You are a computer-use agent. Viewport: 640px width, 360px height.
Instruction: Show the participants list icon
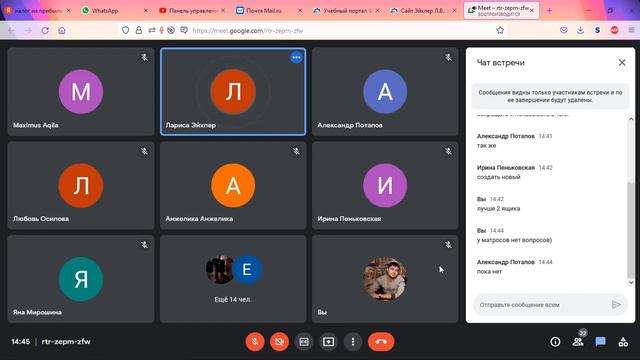(578, 342)
